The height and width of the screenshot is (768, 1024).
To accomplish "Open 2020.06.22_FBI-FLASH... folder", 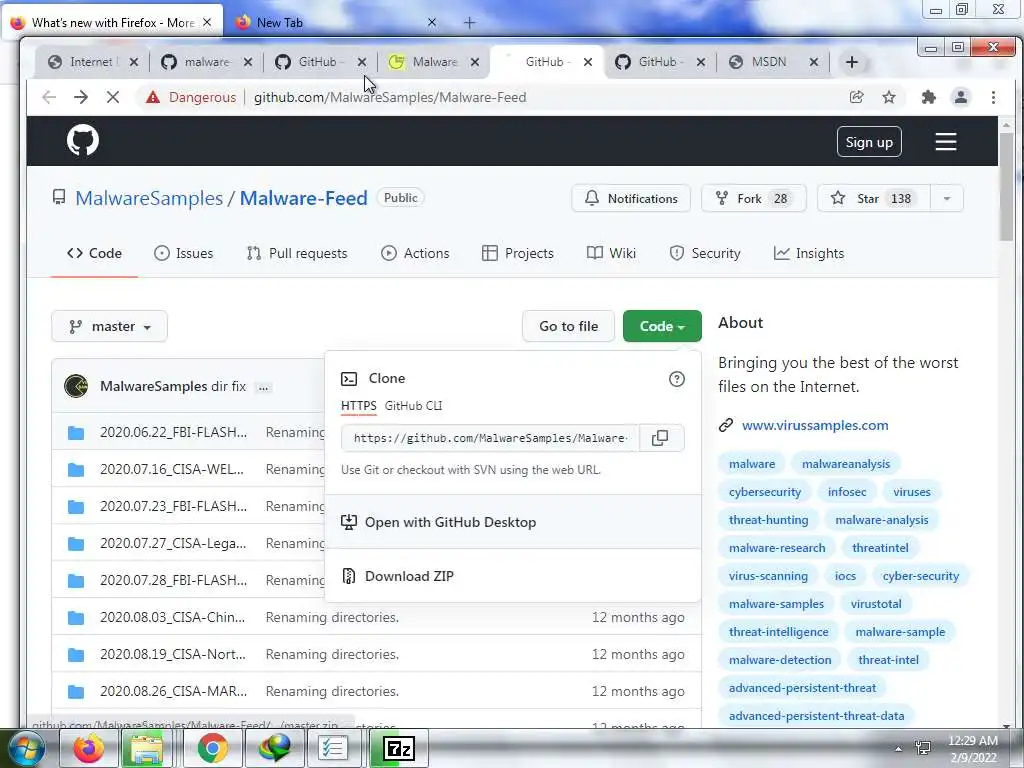I will pos(173,432).
